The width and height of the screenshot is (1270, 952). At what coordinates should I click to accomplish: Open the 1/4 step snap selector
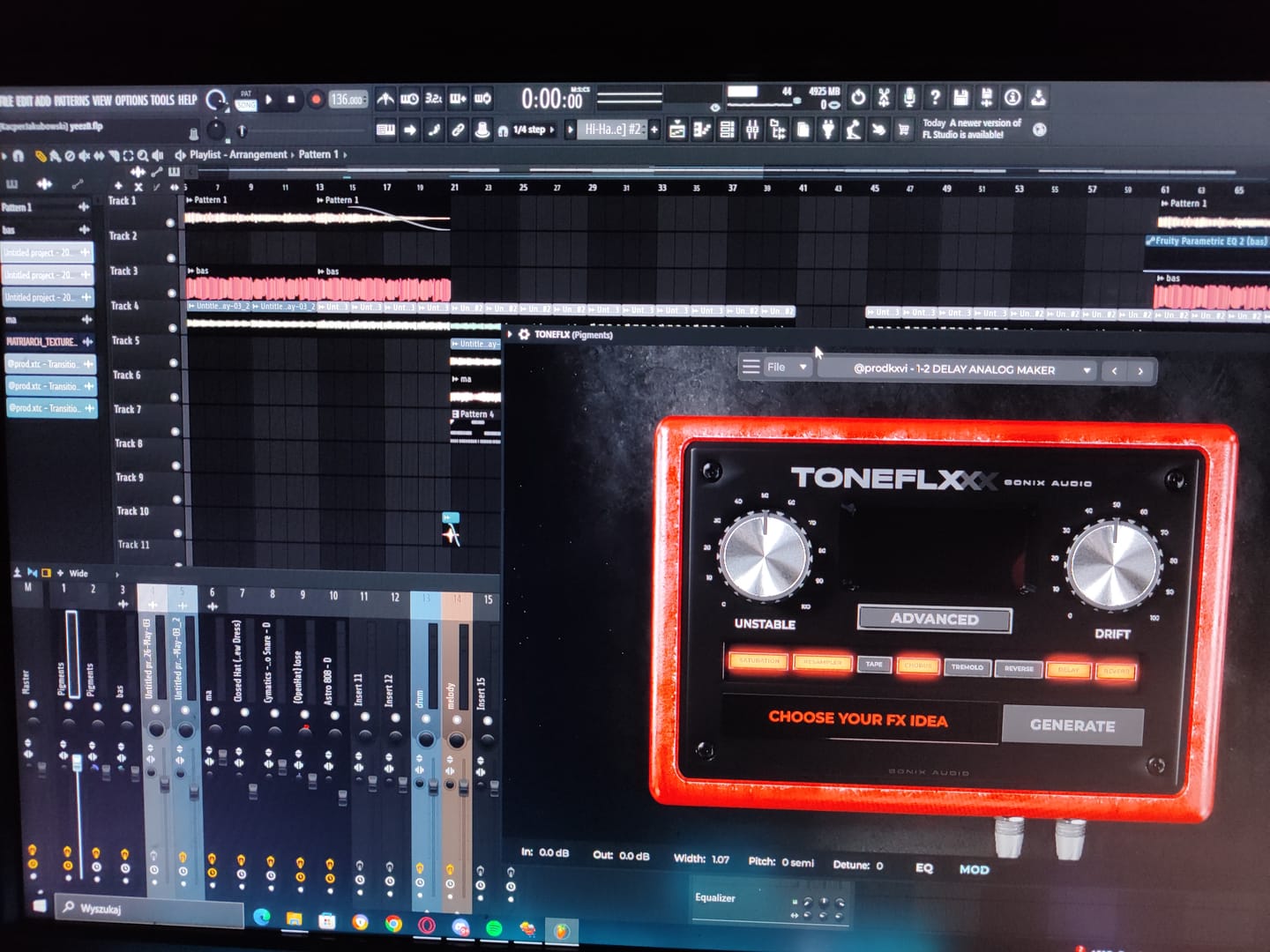pos(534,130)
